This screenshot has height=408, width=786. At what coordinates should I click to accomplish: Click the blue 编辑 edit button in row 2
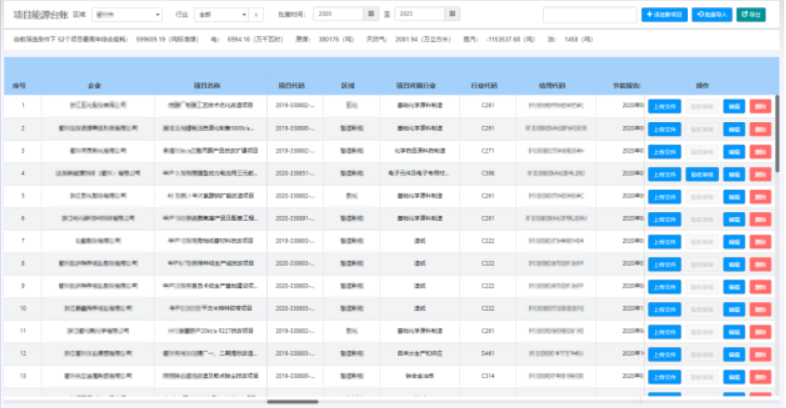(x=734, y=128)
